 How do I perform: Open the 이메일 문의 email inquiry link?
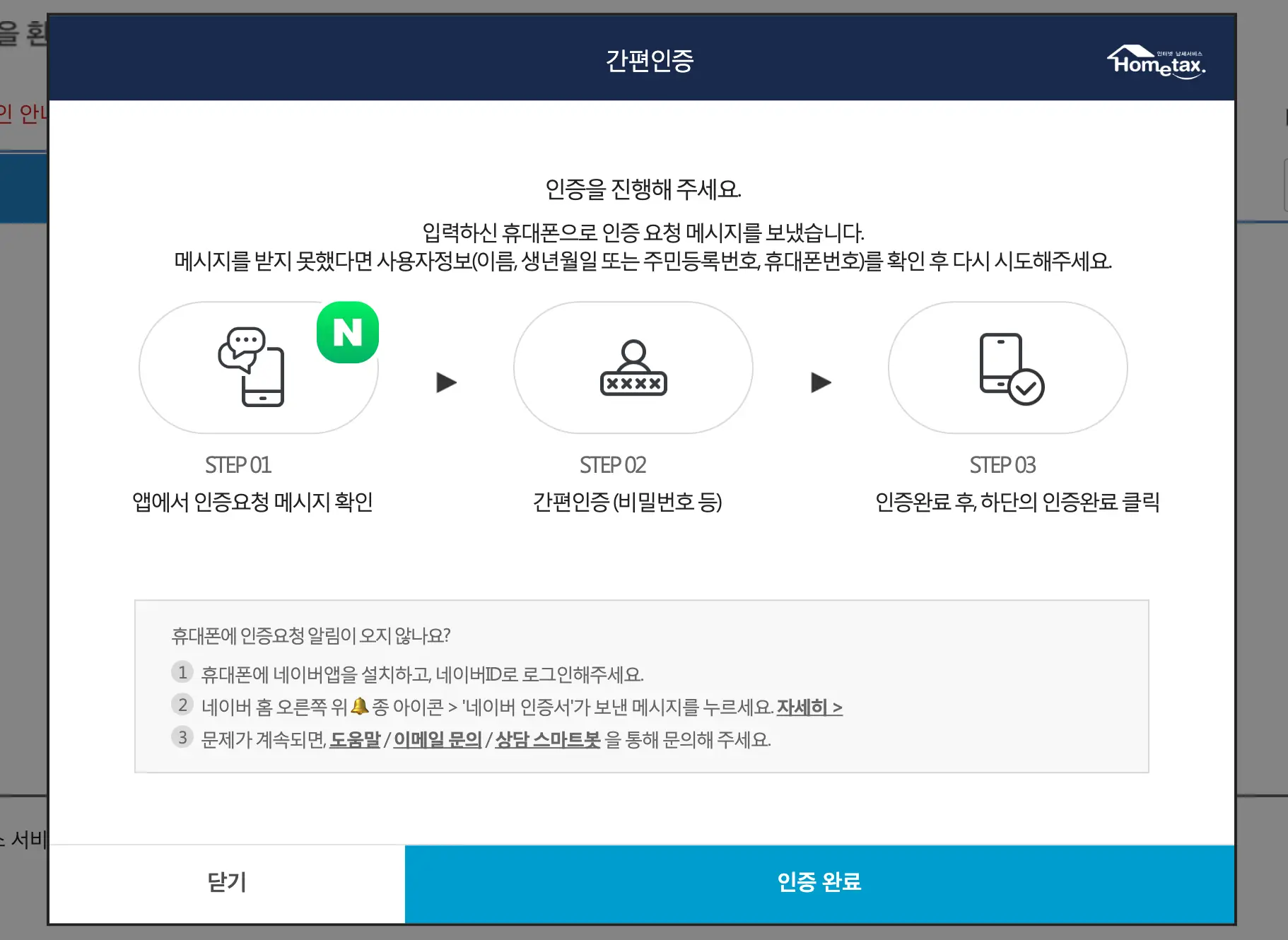[436, 741]
